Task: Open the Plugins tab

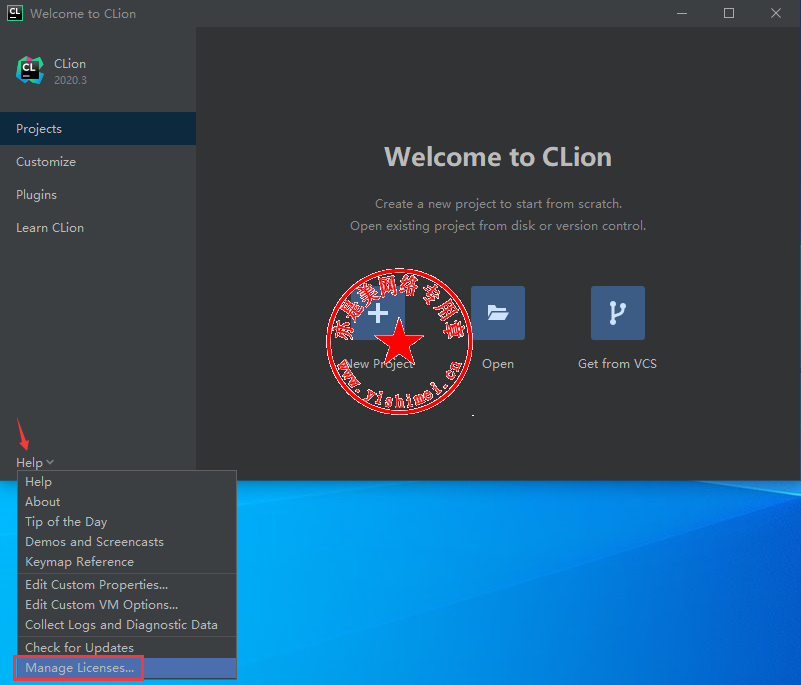Action: pyautogui.click(x=98, y=195)
